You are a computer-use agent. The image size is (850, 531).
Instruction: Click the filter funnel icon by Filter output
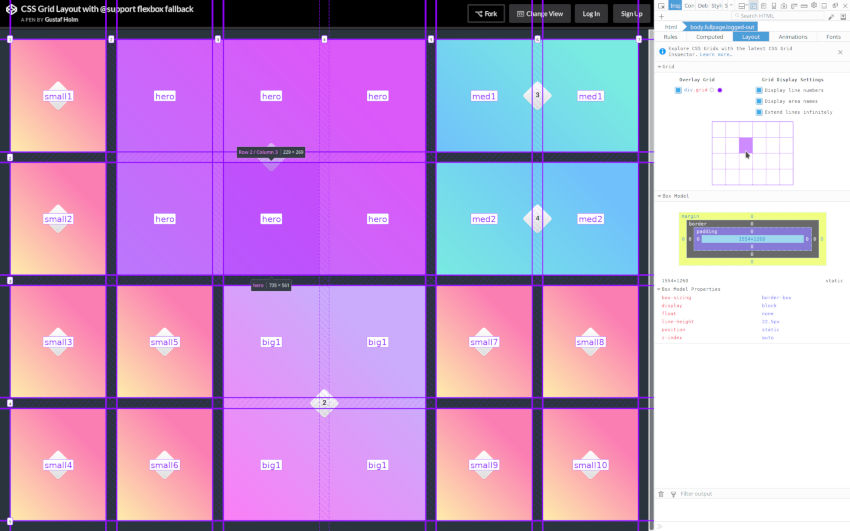pyautogui.click(x=673, y=494)
